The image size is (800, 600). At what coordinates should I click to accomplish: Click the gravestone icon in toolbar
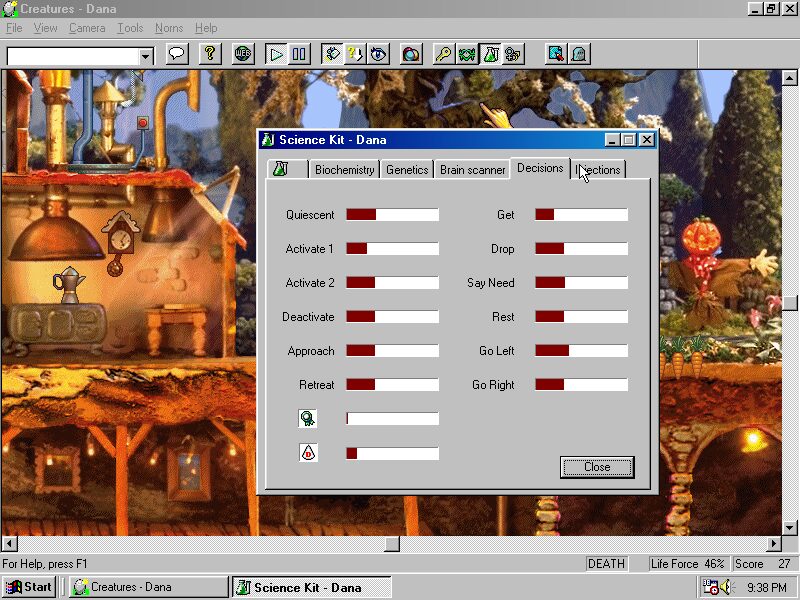[578, 54]
